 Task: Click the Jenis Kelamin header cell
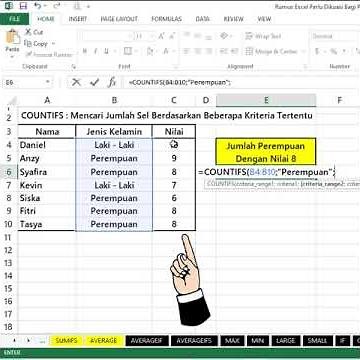click(x=114, y=132)
